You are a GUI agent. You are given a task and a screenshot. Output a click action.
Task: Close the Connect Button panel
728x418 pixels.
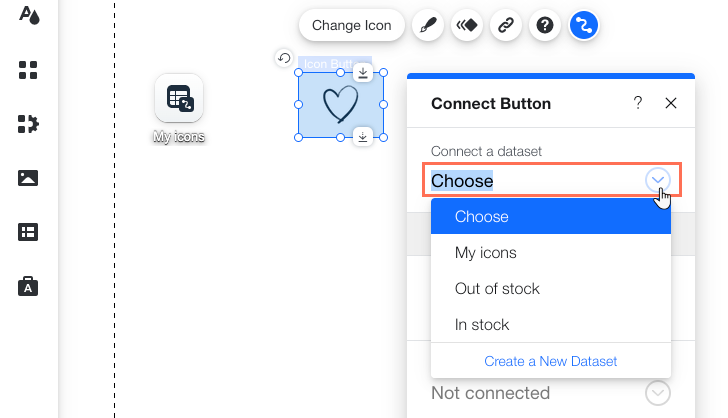[x=670, y=103]
